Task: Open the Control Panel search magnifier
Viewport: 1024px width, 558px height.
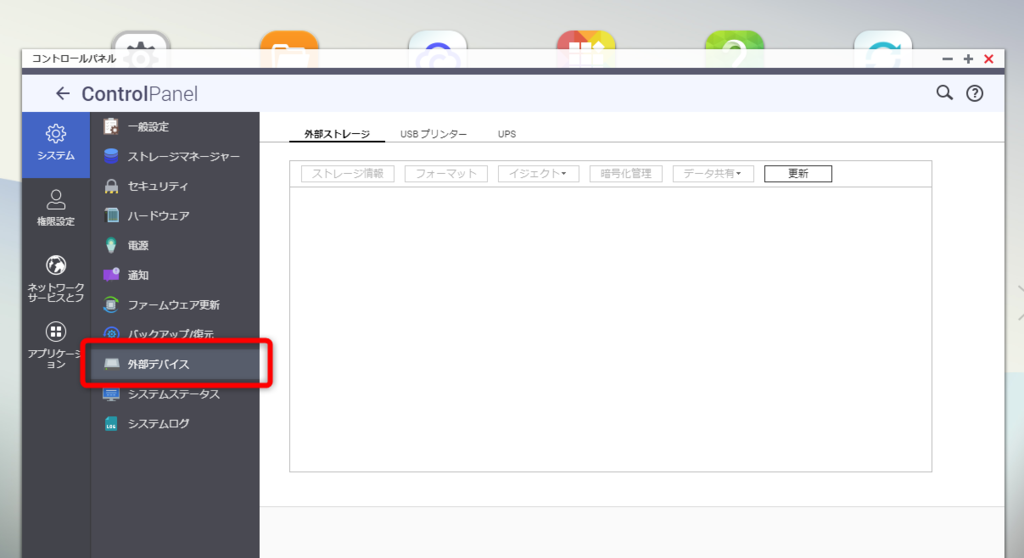Action: (x=944, y=93)
